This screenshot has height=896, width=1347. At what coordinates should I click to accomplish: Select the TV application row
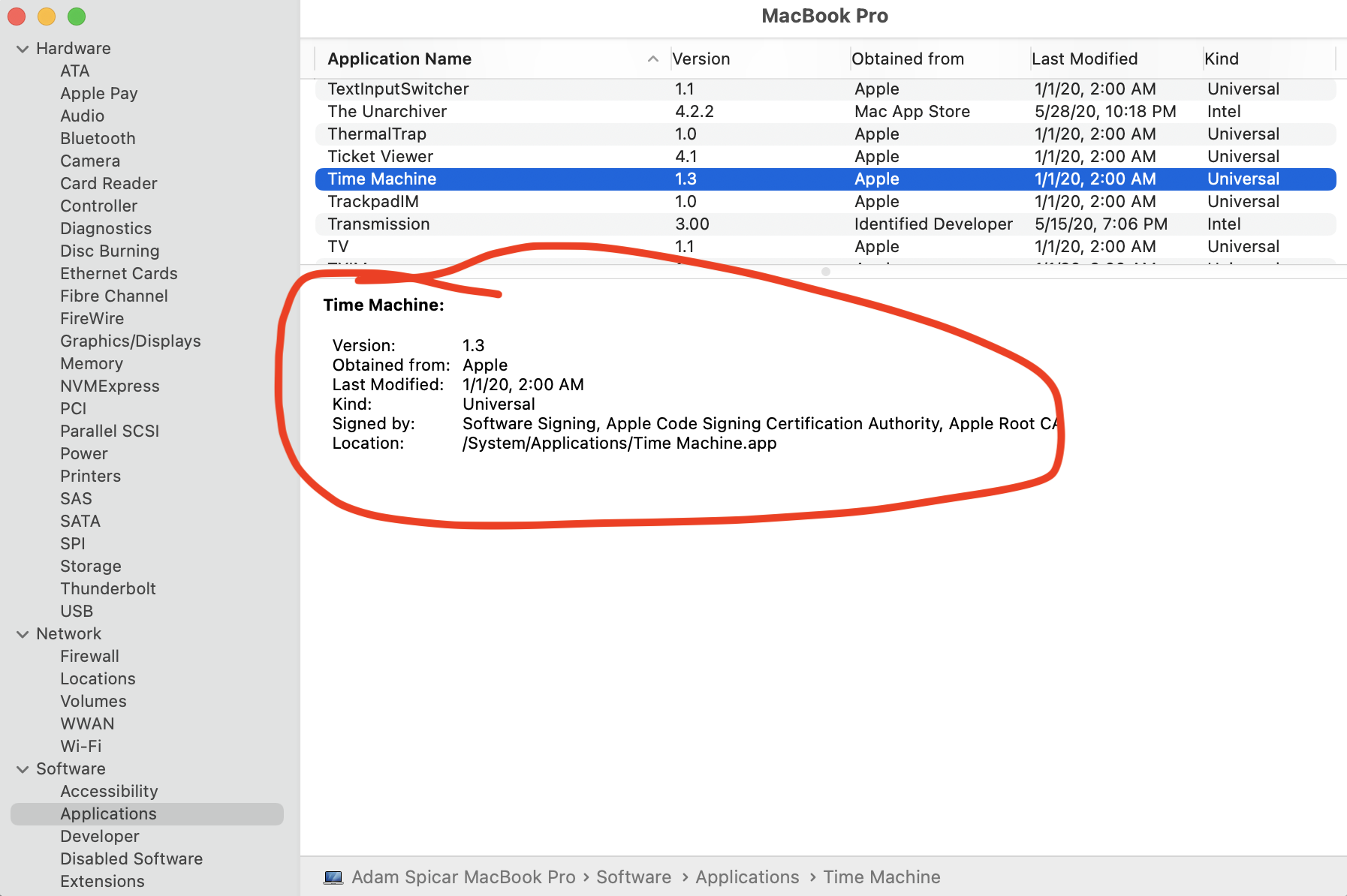coord(825,247)
